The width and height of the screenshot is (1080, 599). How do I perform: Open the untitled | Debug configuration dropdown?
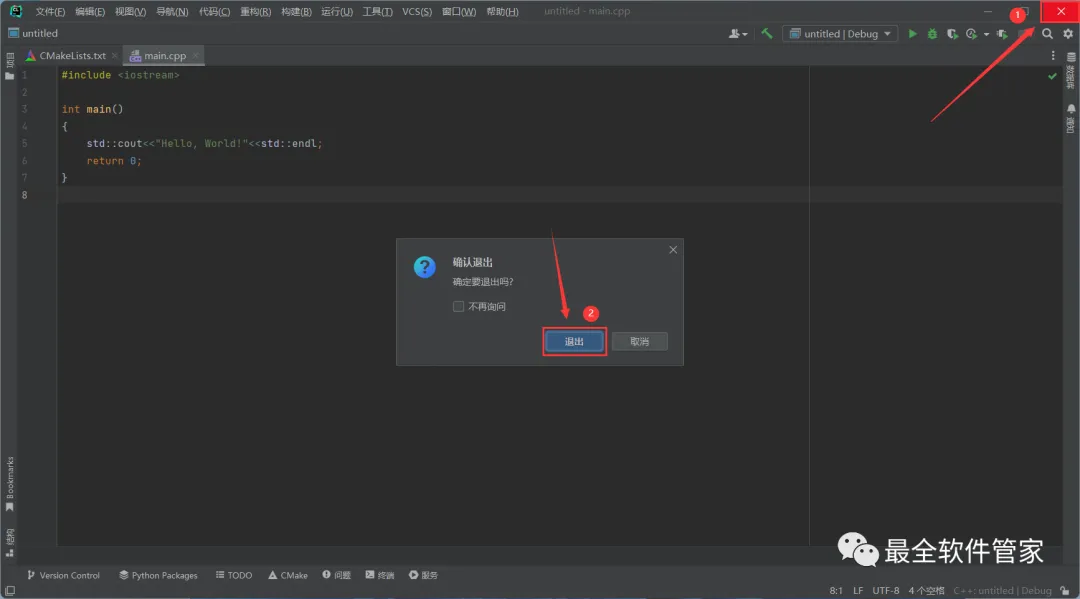(840, 34)
